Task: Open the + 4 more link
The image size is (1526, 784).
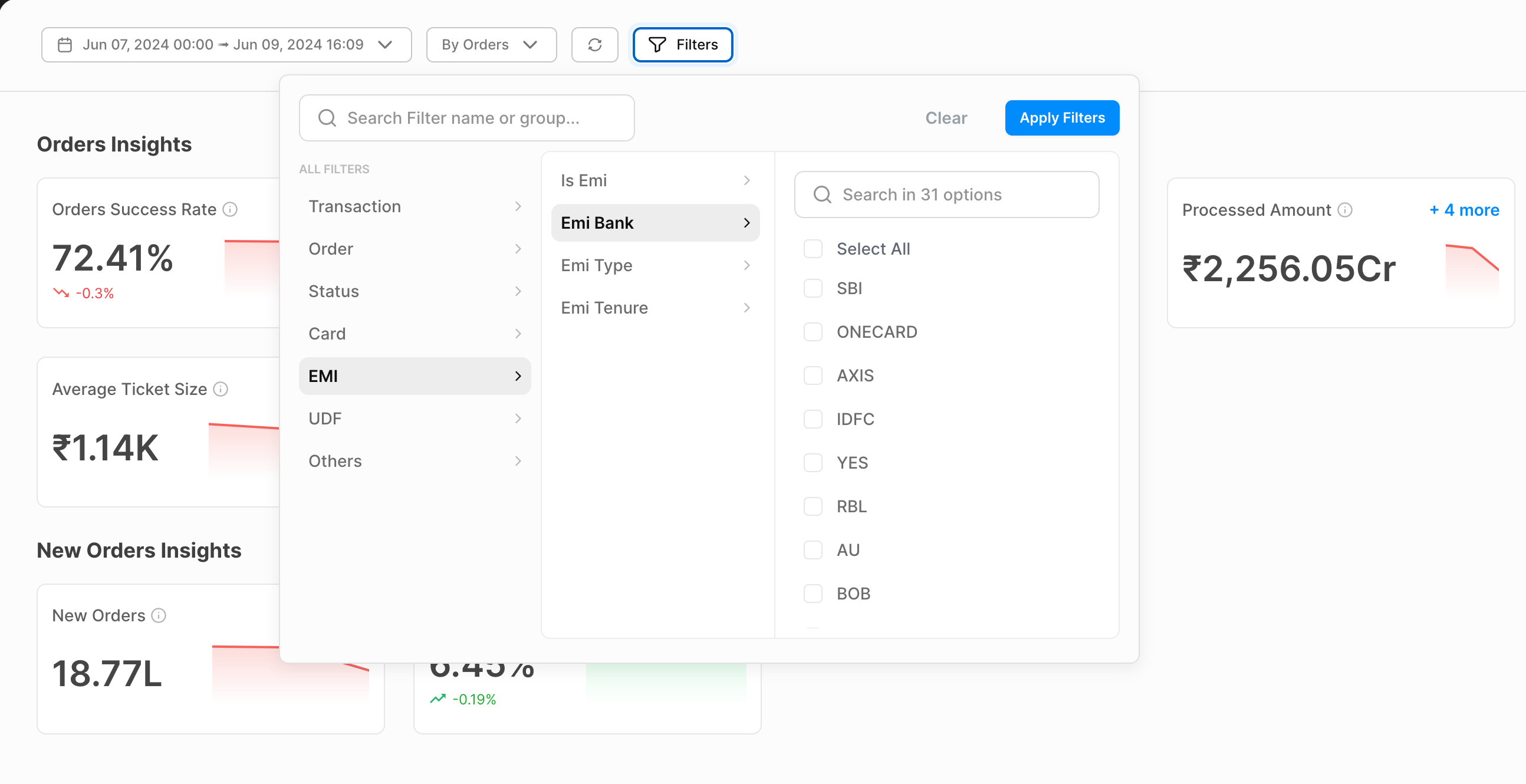Action: [1464, 210]
